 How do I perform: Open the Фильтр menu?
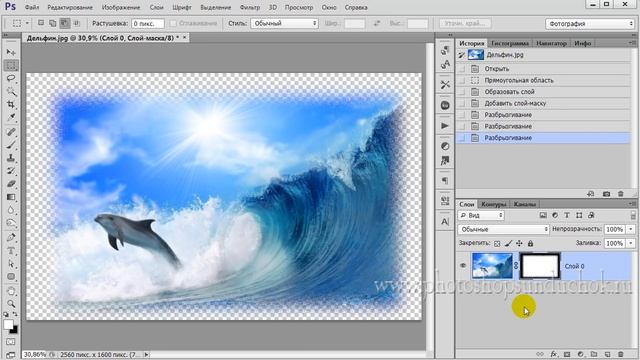tap(250, 7)
